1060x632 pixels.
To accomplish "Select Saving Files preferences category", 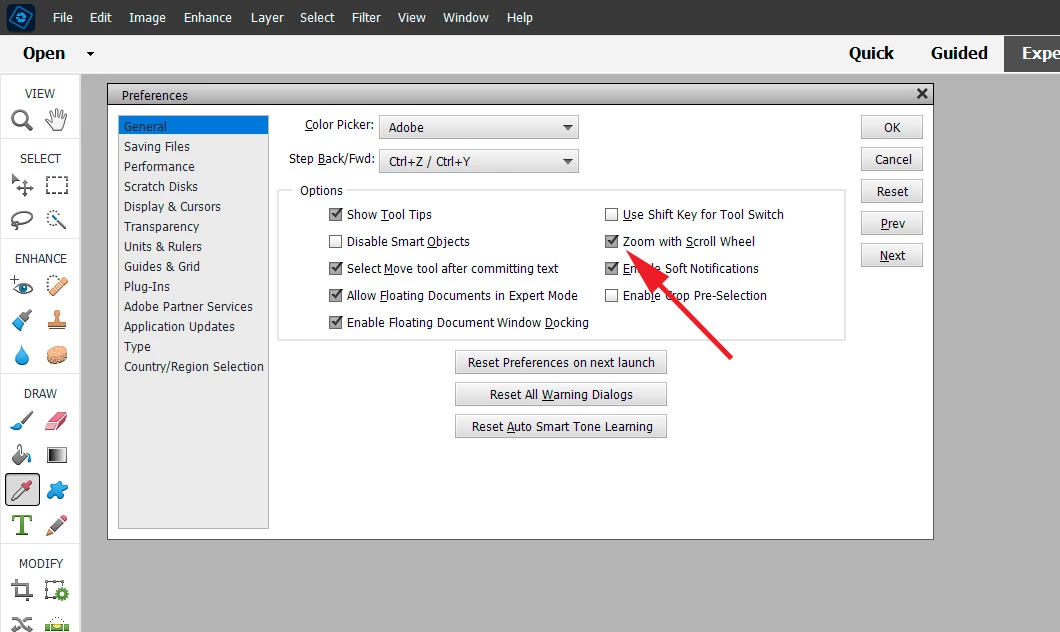I will tap(193, 147).
